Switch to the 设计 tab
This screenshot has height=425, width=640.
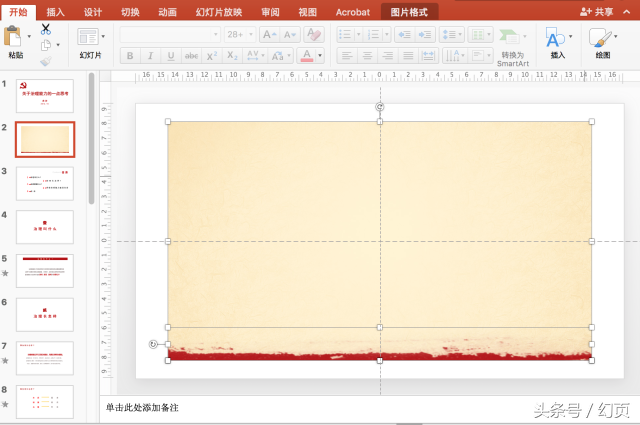93,12
